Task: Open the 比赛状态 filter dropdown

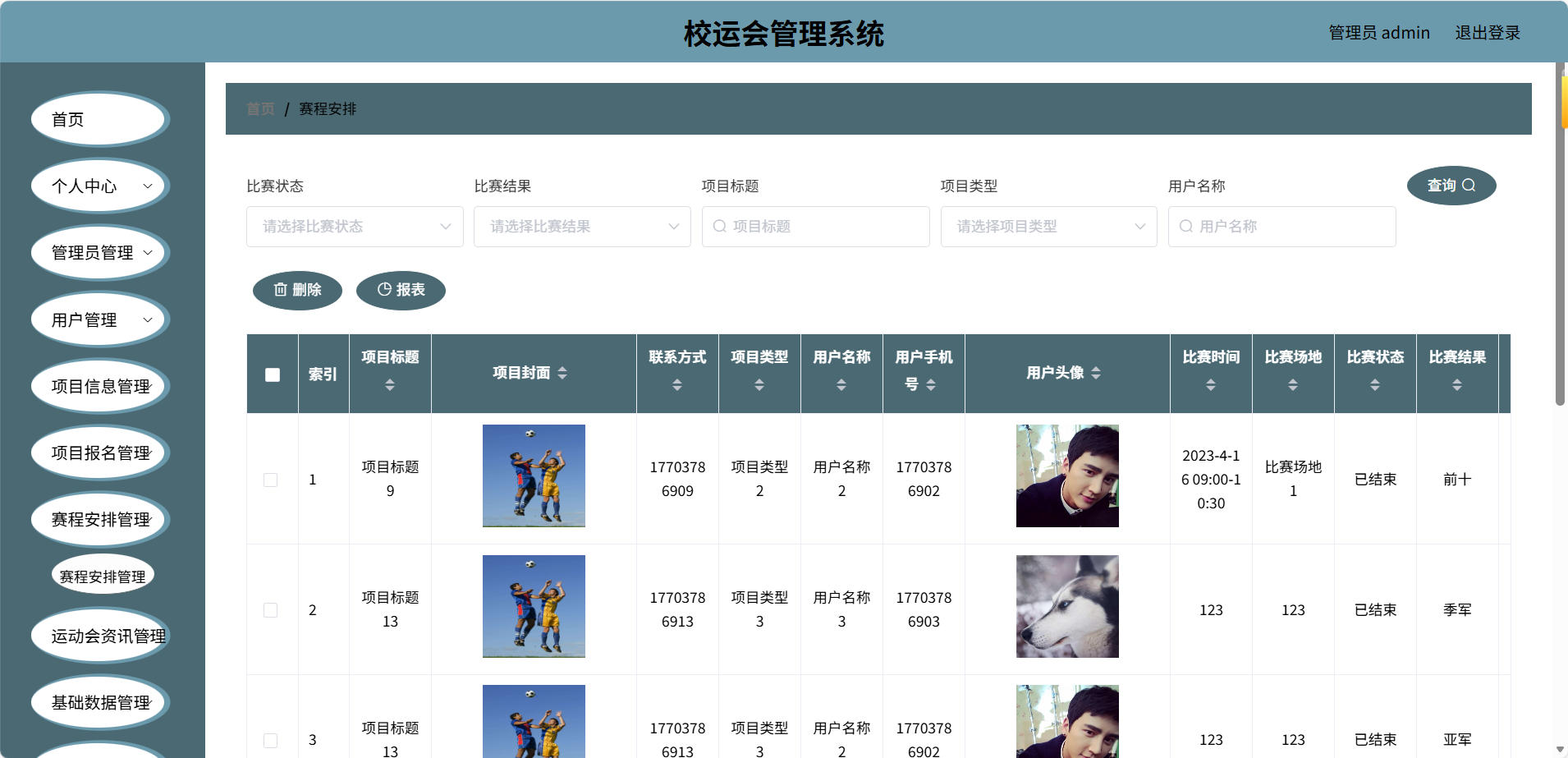Action: pos(355,227)
